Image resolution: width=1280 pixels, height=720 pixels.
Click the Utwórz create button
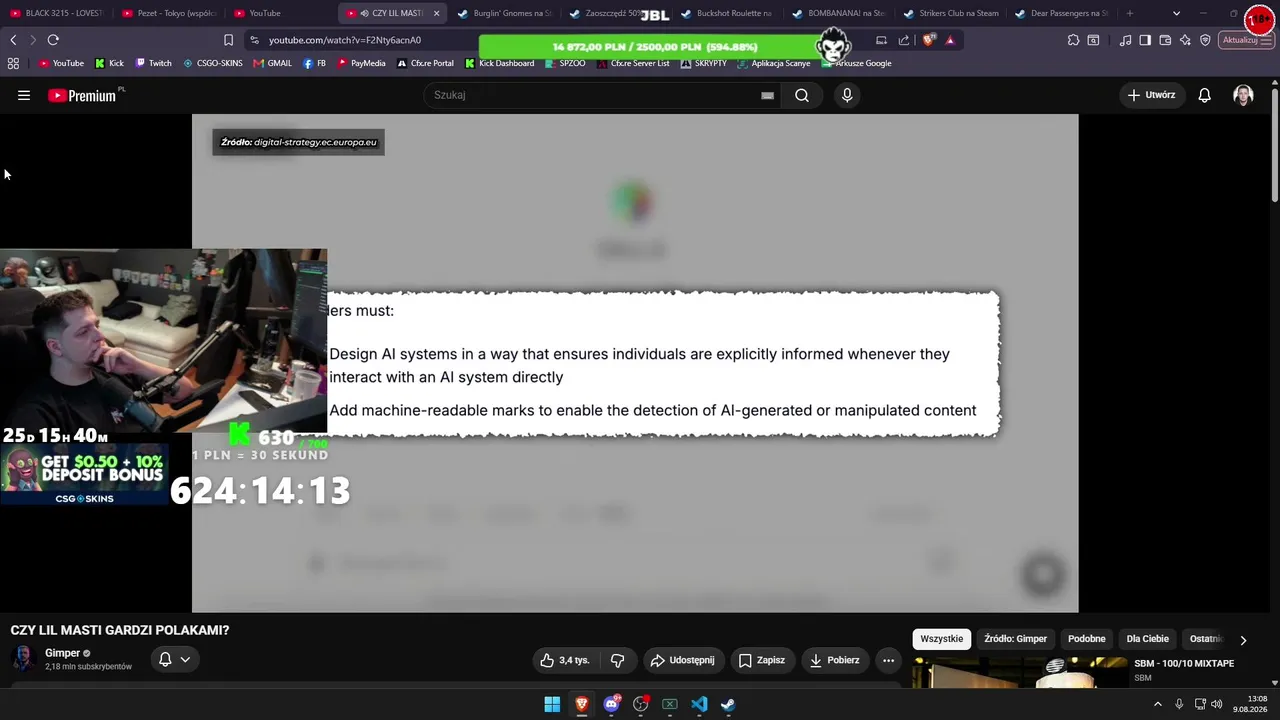[1151, 95]
